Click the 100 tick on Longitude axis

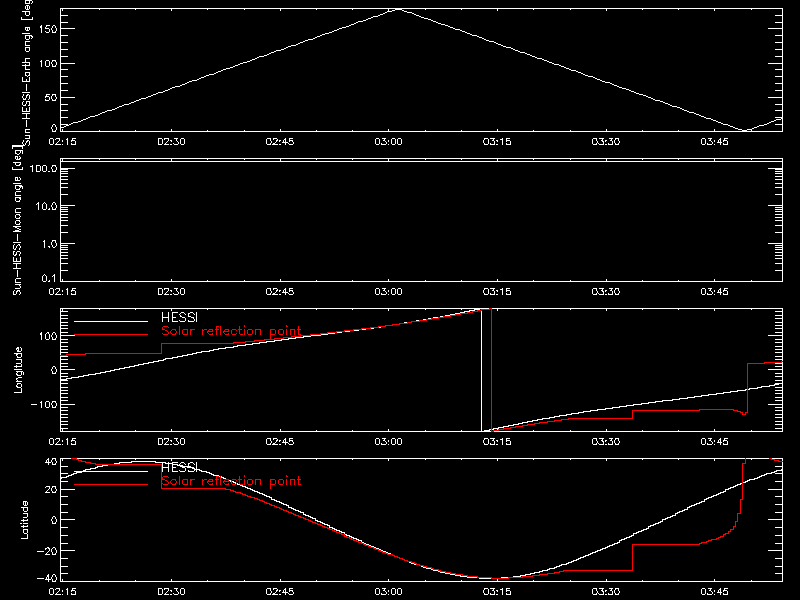click(x=47, y=336)
